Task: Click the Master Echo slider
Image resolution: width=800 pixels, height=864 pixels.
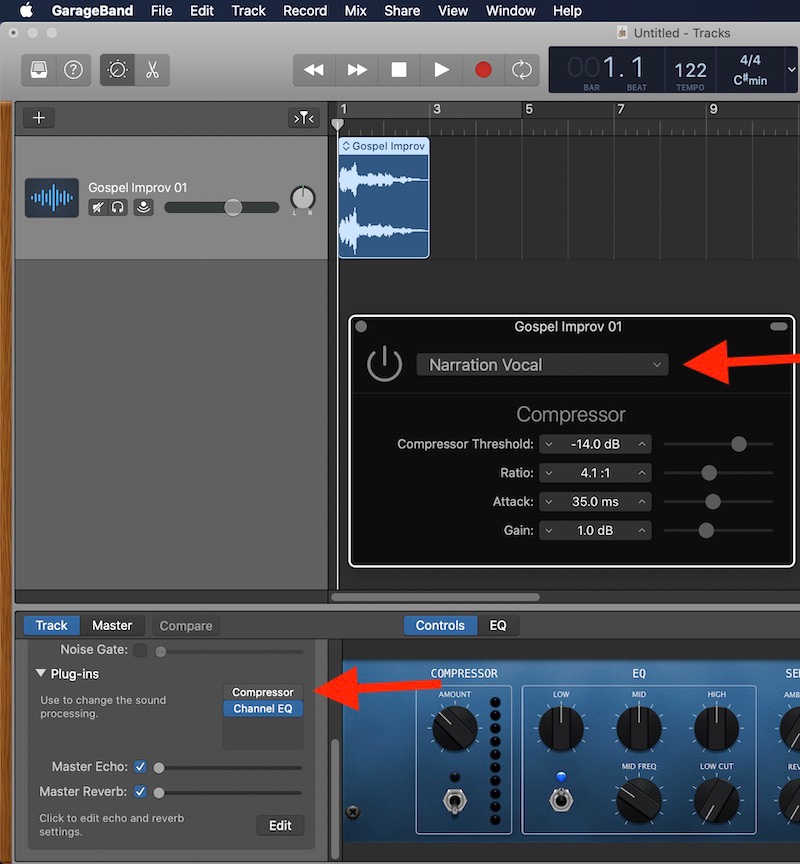Action: (x=228, y=767)
